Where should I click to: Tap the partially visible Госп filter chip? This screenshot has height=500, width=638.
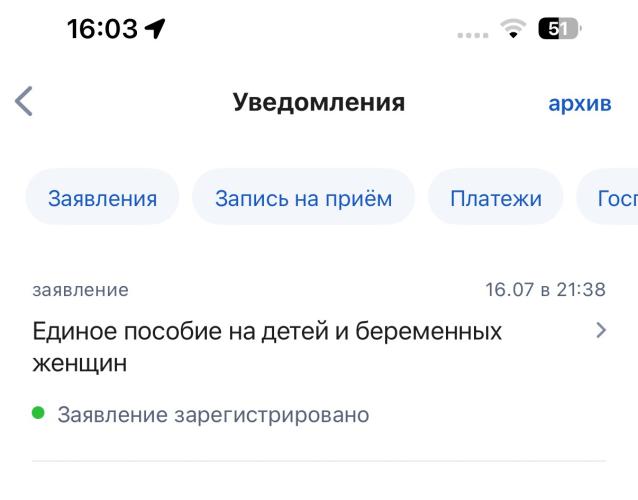coord(608,198)
